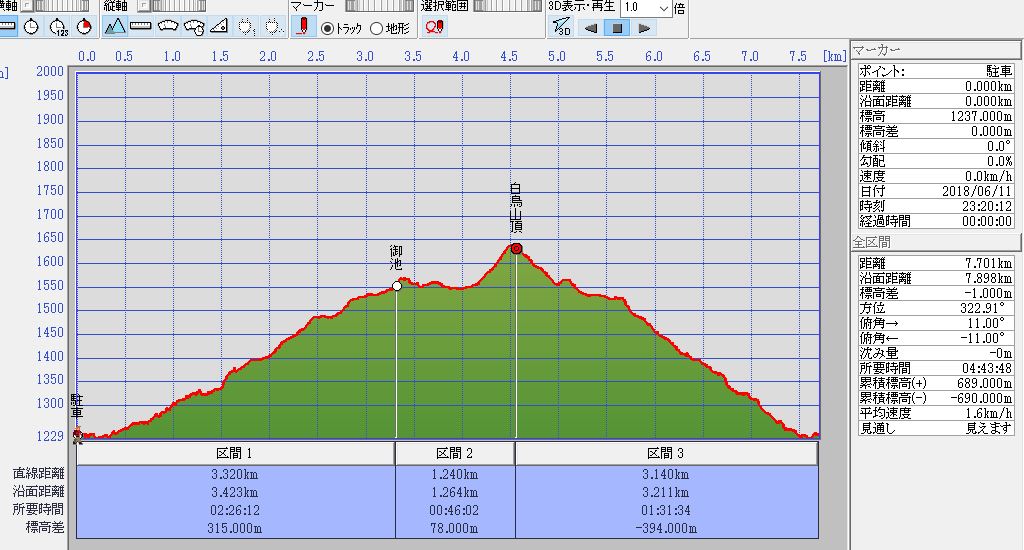
Task: Click the 標高 1237.000m value
Action: 981,116
